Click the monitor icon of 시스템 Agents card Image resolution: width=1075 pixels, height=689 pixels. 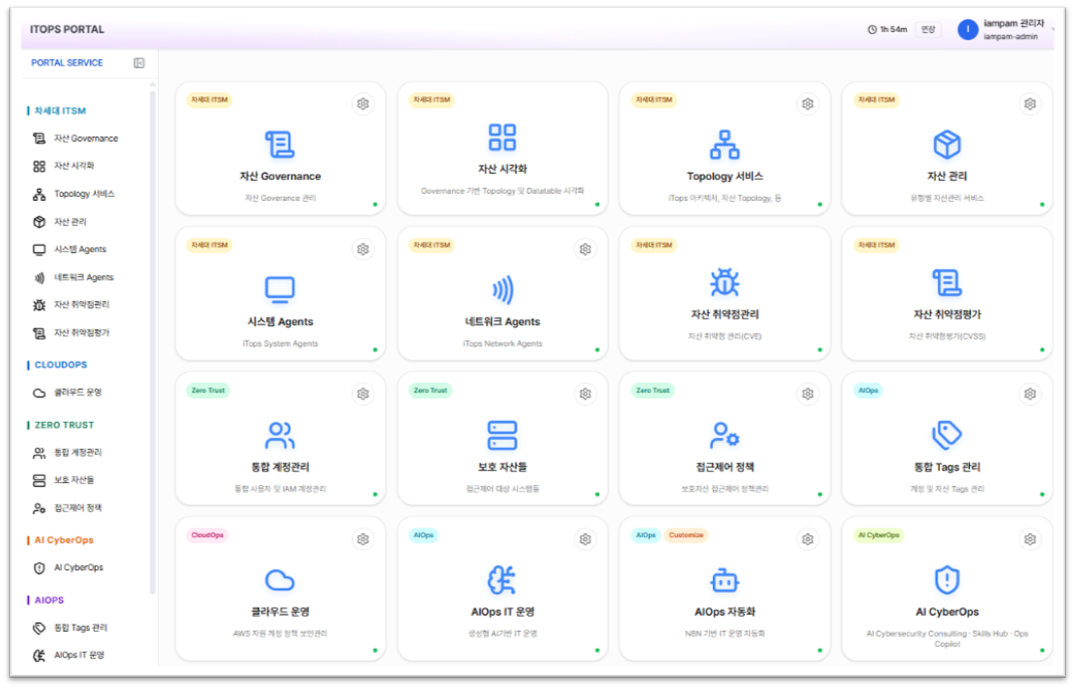coord(280,290)
